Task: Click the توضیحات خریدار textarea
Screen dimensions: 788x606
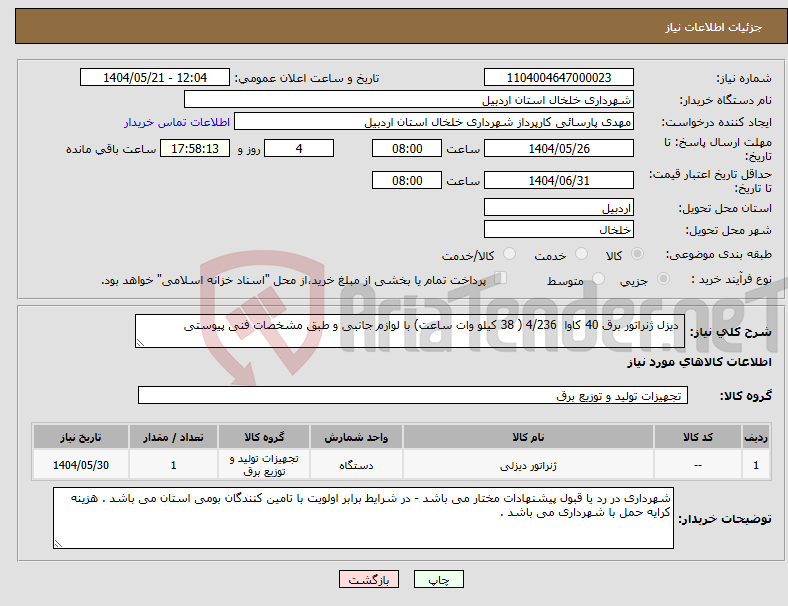Action: tap(363, 518)
